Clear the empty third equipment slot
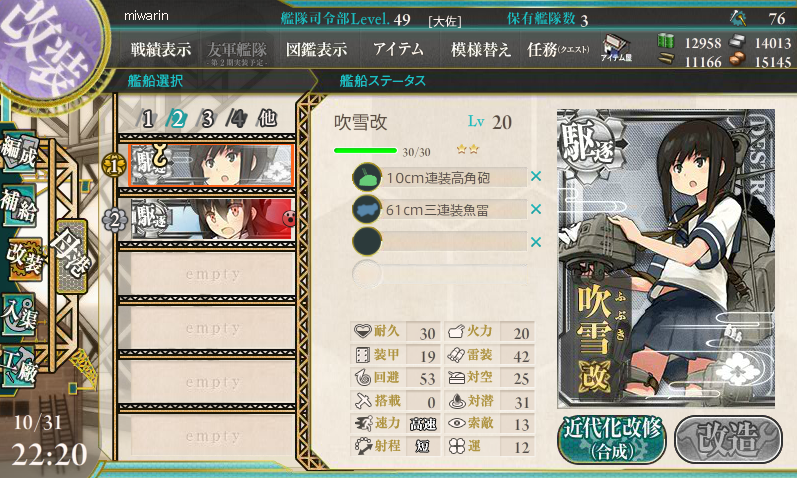Screen dimensions: 797x478 click(x=536, y=242)
